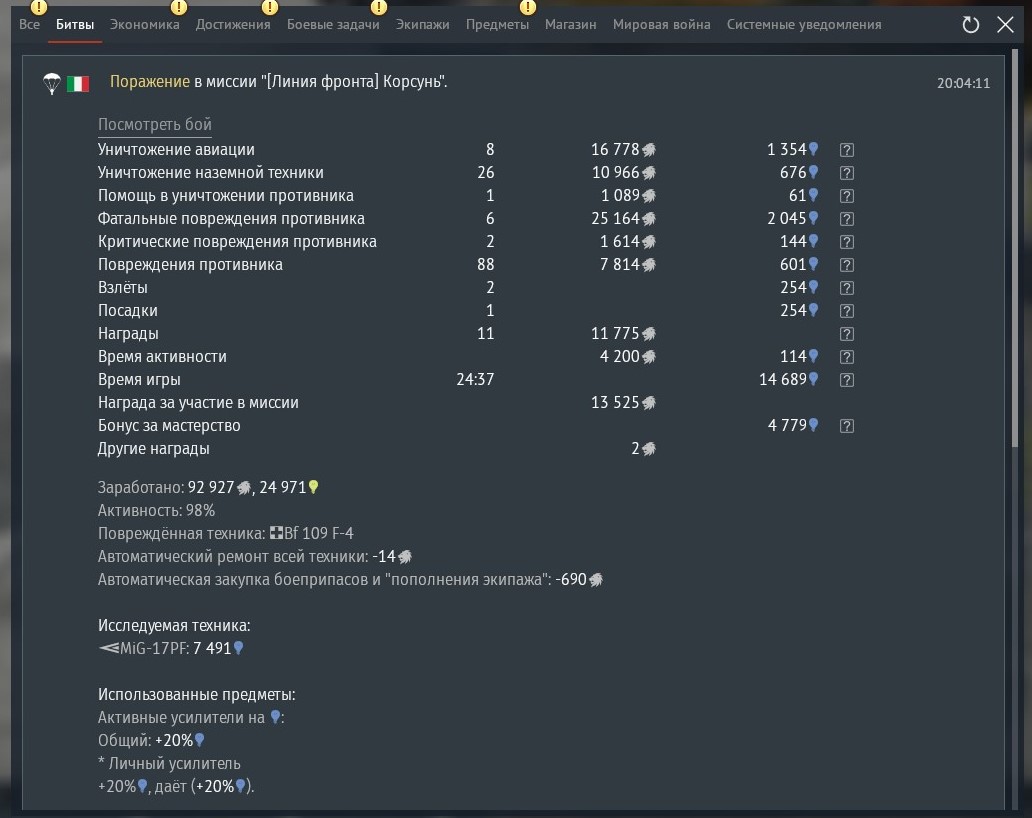Image resolution: width=1032 pixels, height=818 pixels.
Task: Open the Экономика tab
Action: [144, 24]
